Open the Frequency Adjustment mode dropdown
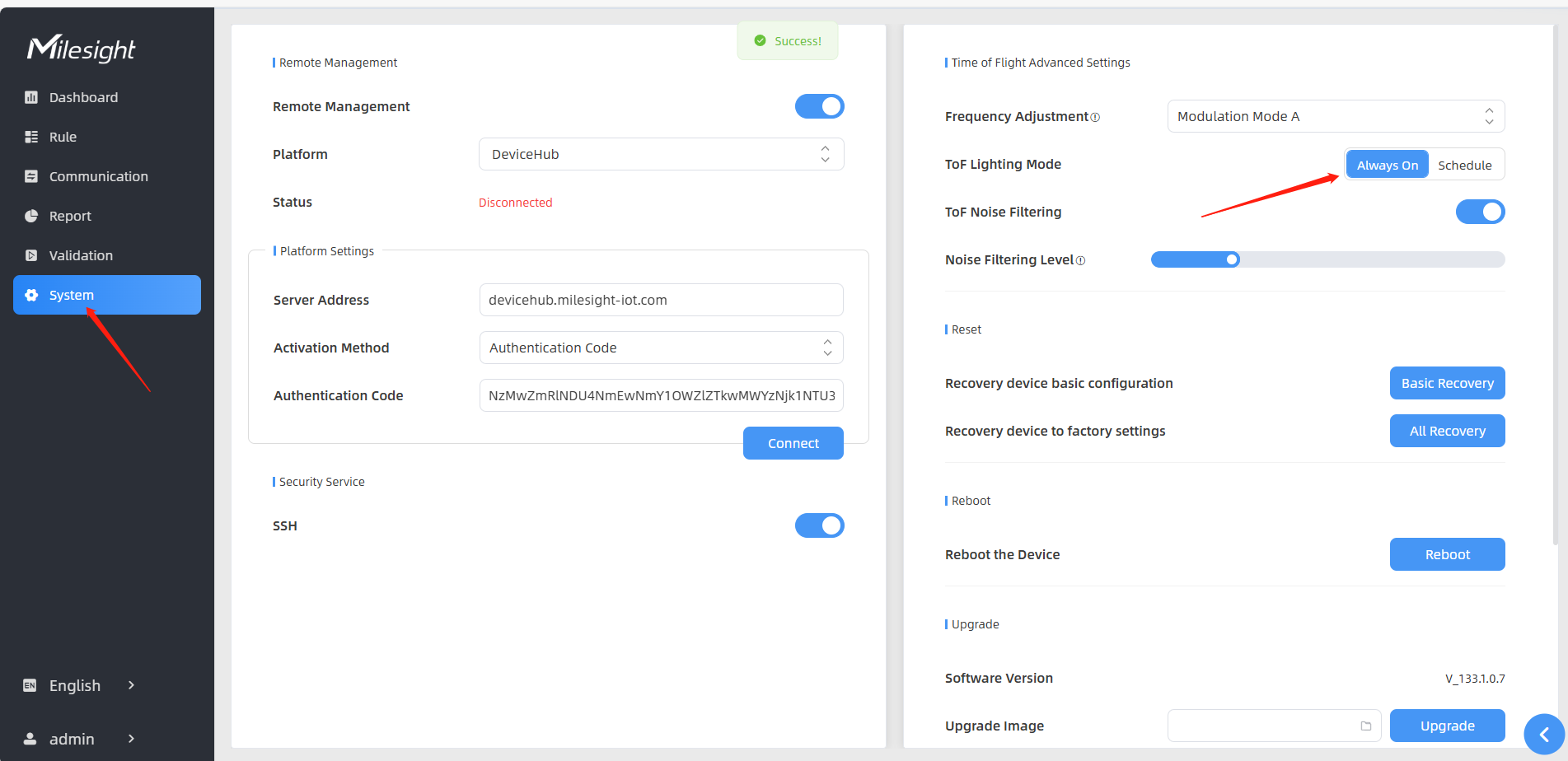 [1335, 116]
